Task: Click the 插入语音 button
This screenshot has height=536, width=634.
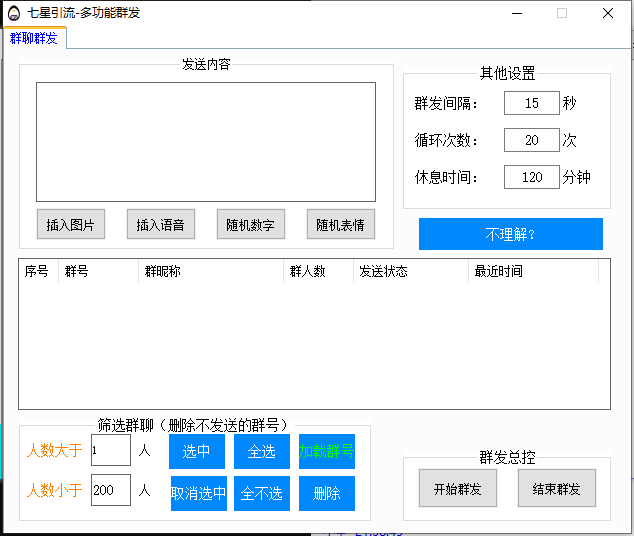Action: tap(161, 224)
